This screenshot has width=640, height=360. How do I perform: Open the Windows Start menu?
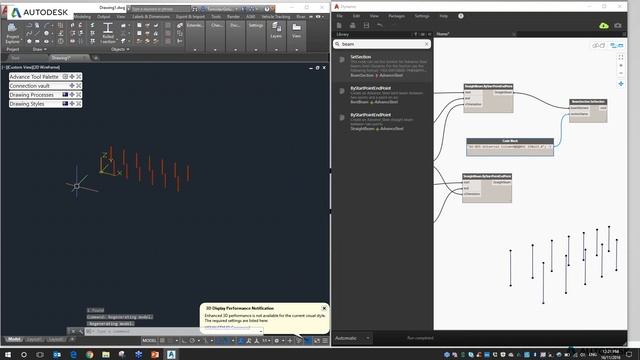click(x=7, y=354)
